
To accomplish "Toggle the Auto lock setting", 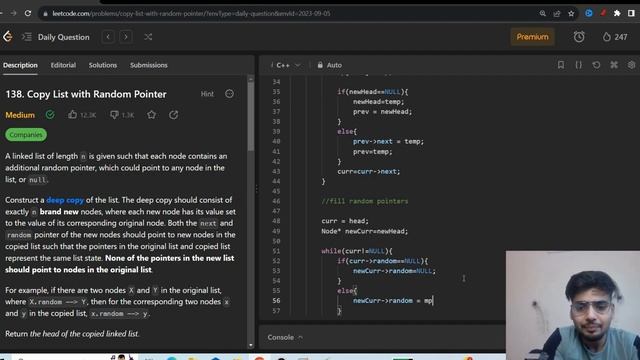I will tap(330, 65).
